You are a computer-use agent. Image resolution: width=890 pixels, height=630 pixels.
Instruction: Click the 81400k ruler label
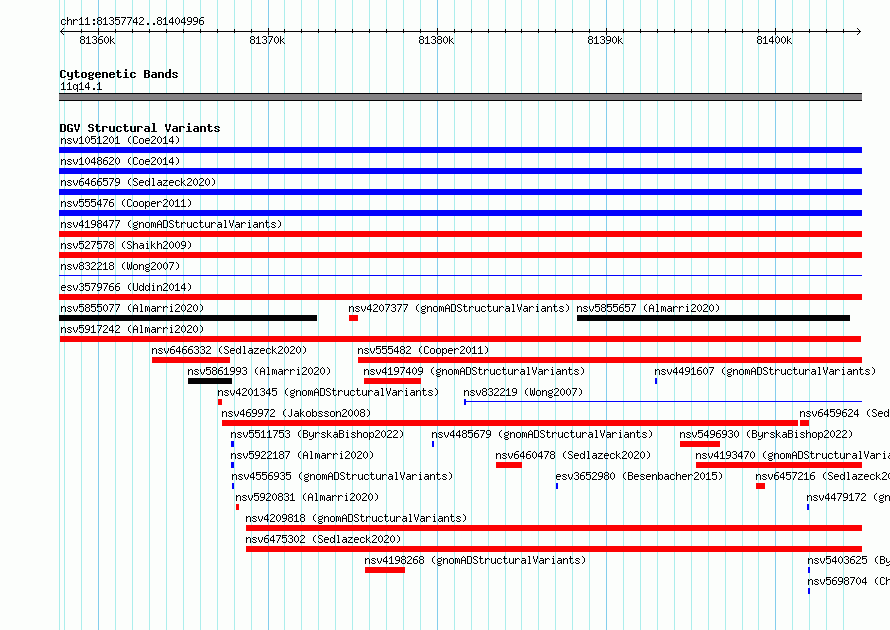(774, 40)
